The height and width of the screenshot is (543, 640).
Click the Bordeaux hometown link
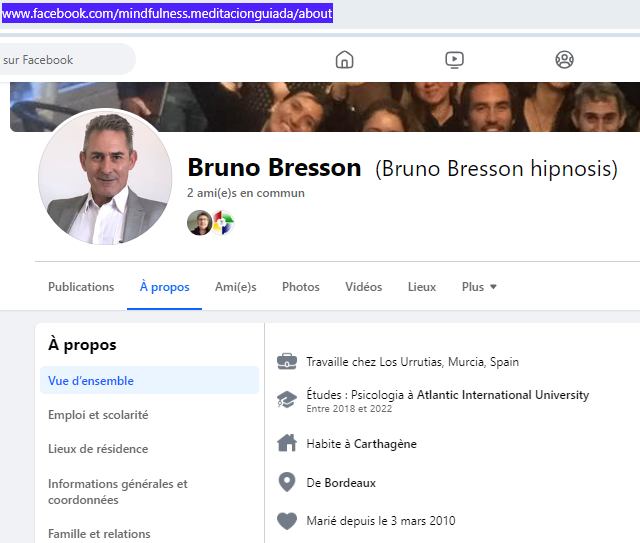[350, 483]
